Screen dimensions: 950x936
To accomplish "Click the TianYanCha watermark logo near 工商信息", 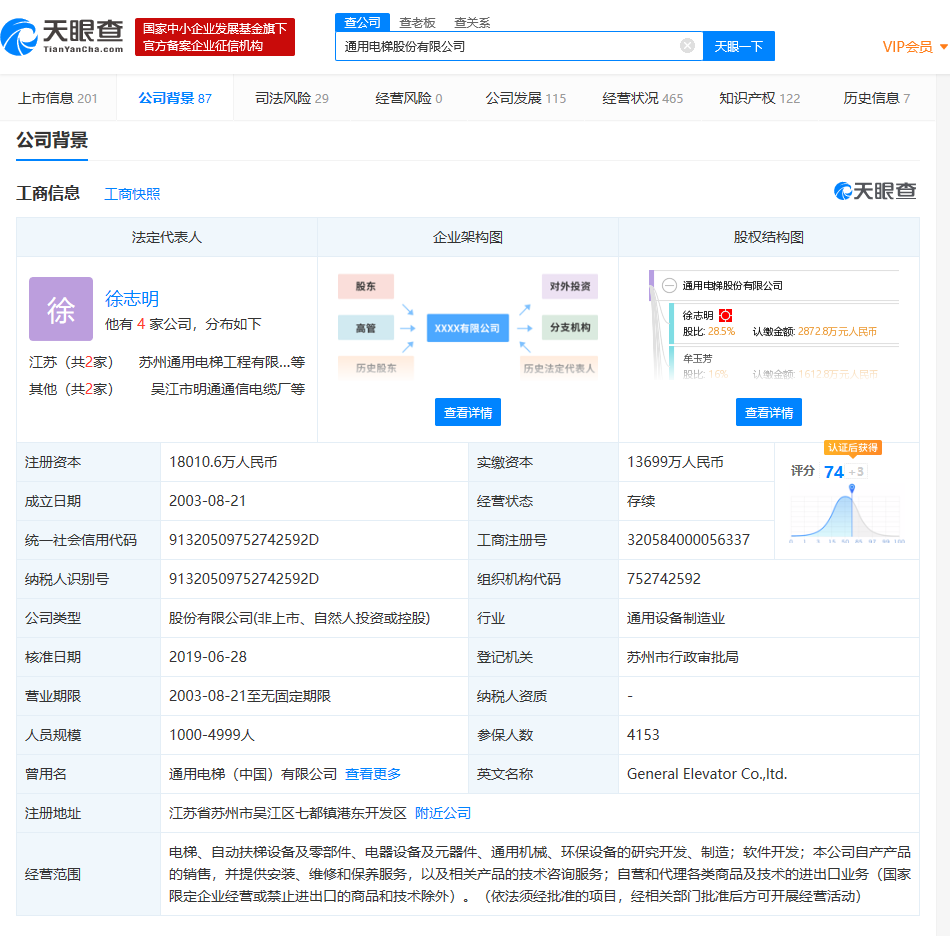I will coord(875,191).
